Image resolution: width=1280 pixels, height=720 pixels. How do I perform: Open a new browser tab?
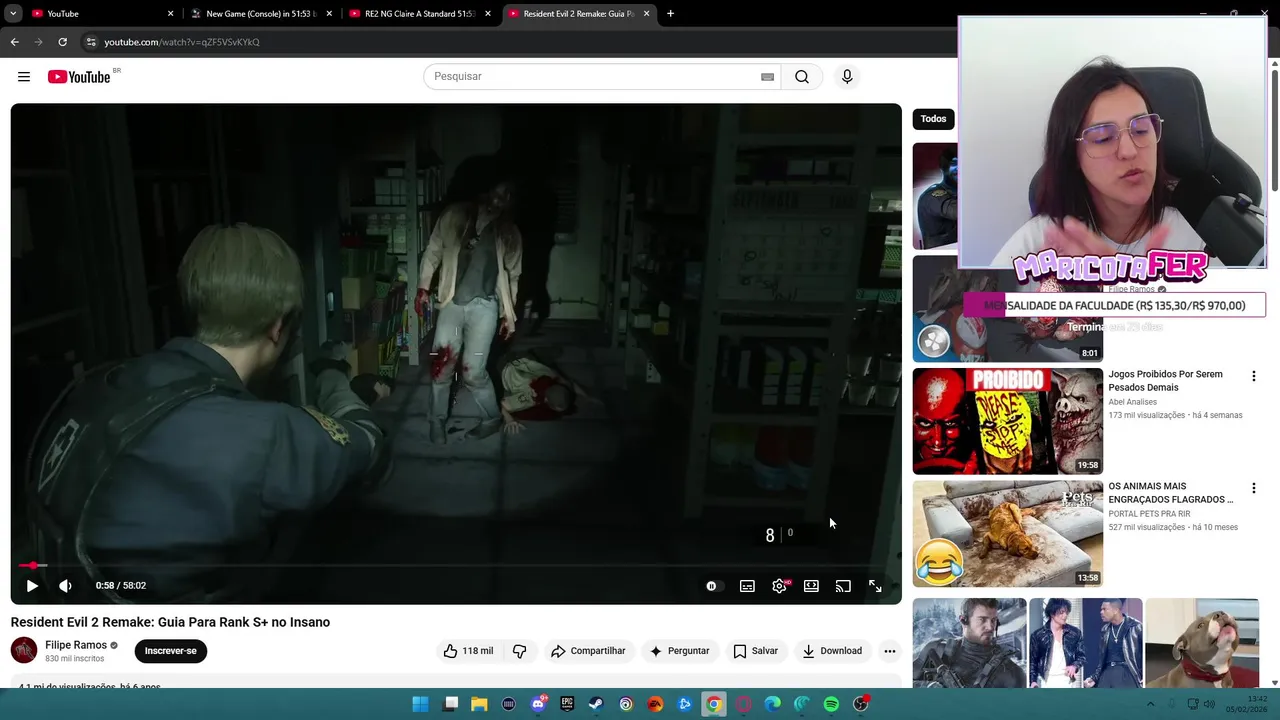(x=670, y=14)
